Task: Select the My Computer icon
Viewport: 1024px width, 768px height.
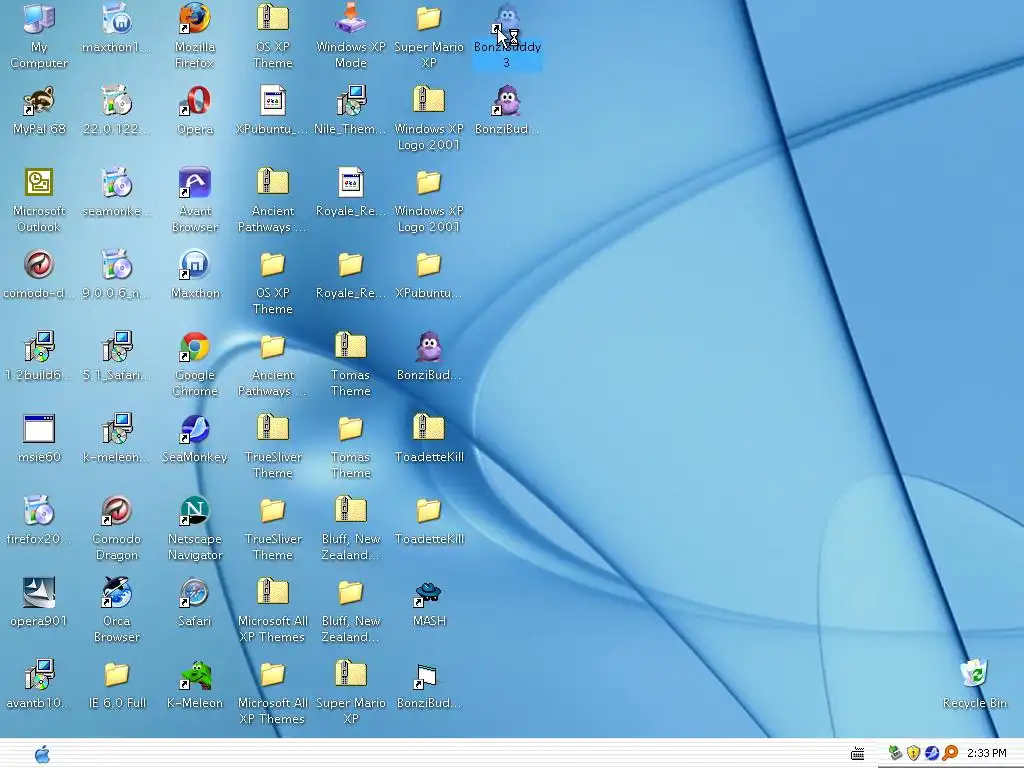Action: point(39,18)
